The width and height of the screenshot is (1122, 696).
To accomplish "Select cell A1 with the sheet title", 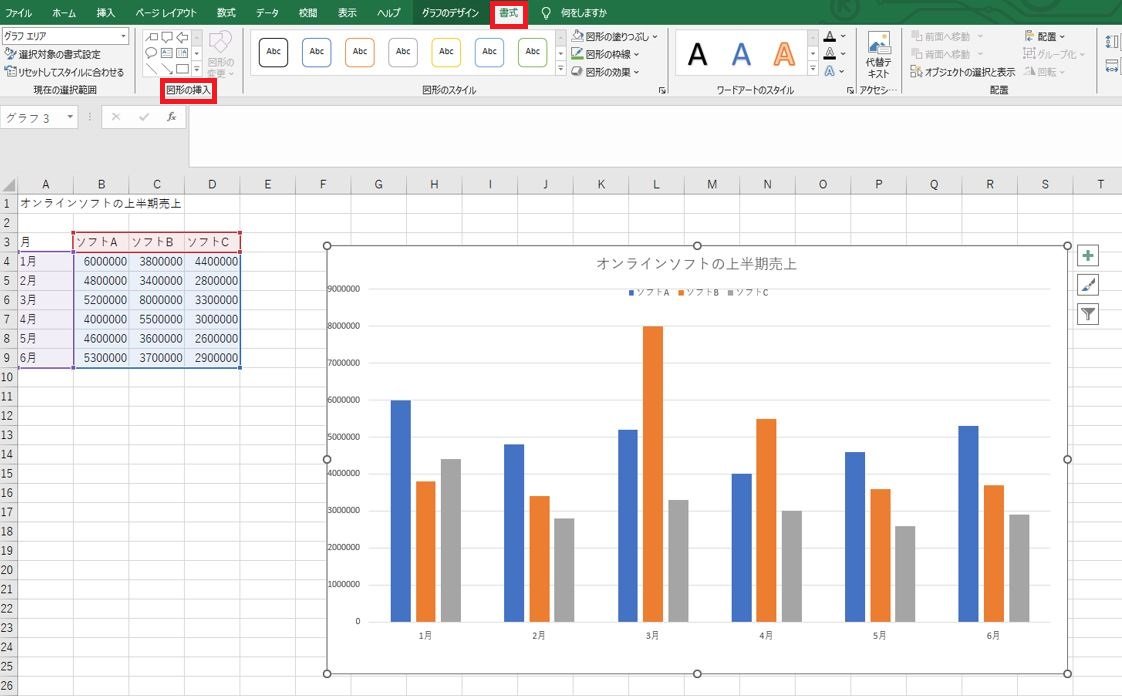I will click(46, 203).
